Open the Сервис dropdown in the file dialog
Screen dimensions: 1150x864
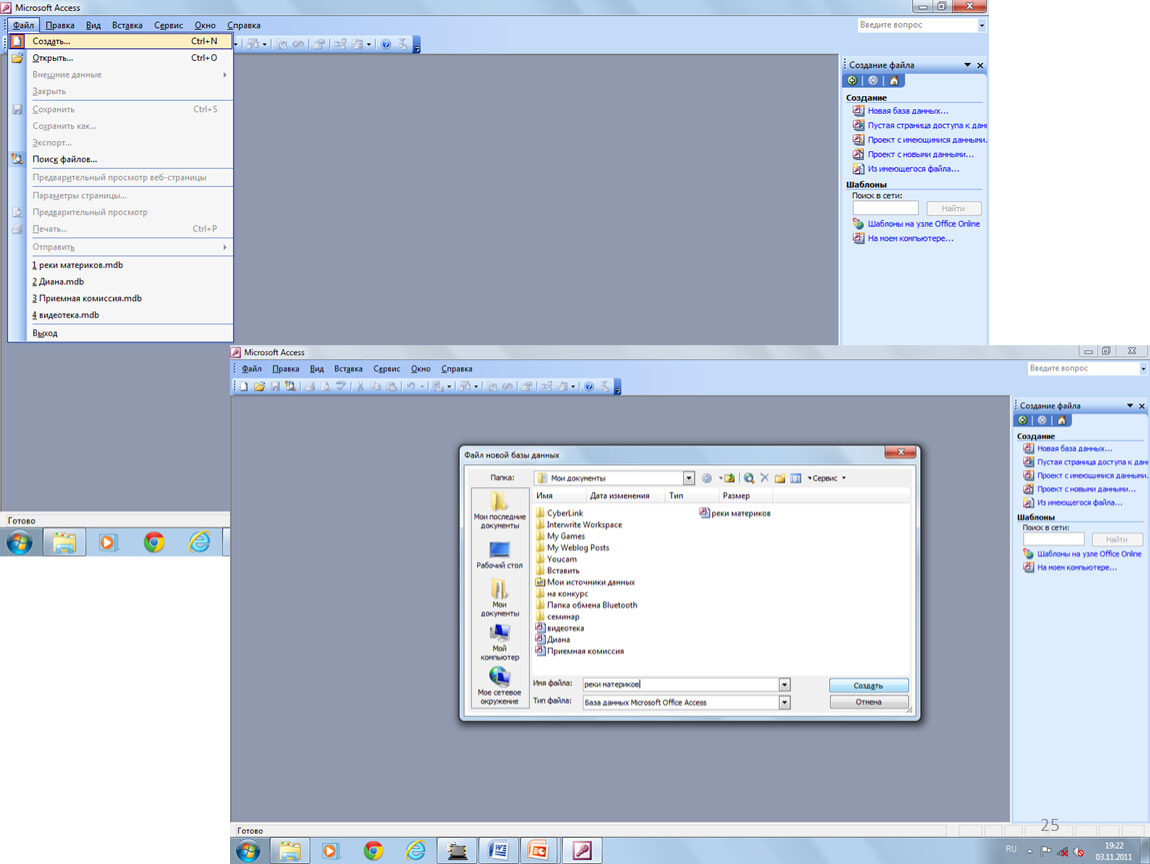827,478
